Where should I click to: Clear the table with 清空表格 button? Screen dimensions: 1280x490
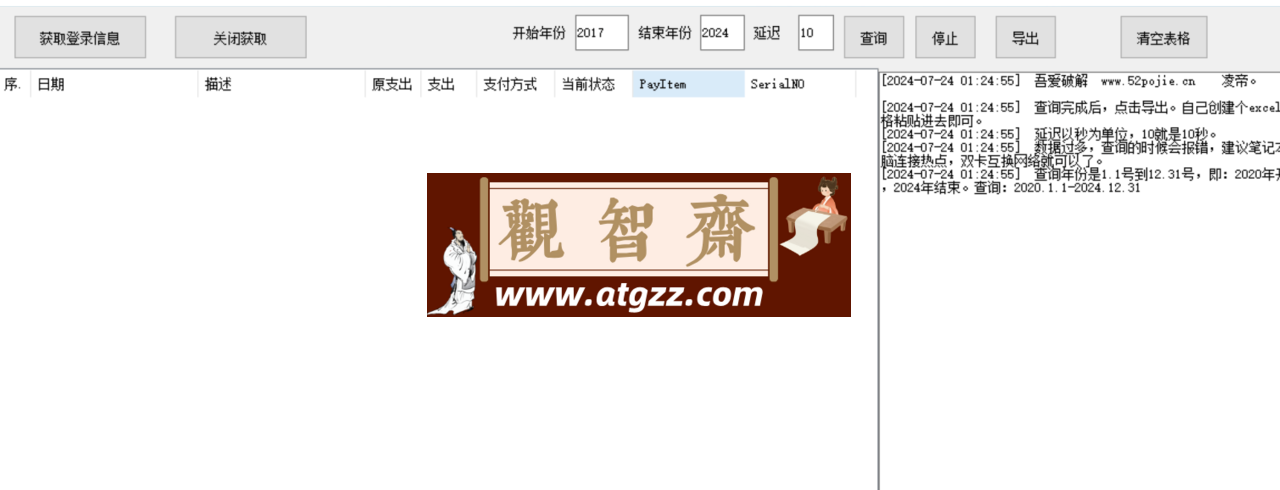(x=1163, y=38)
